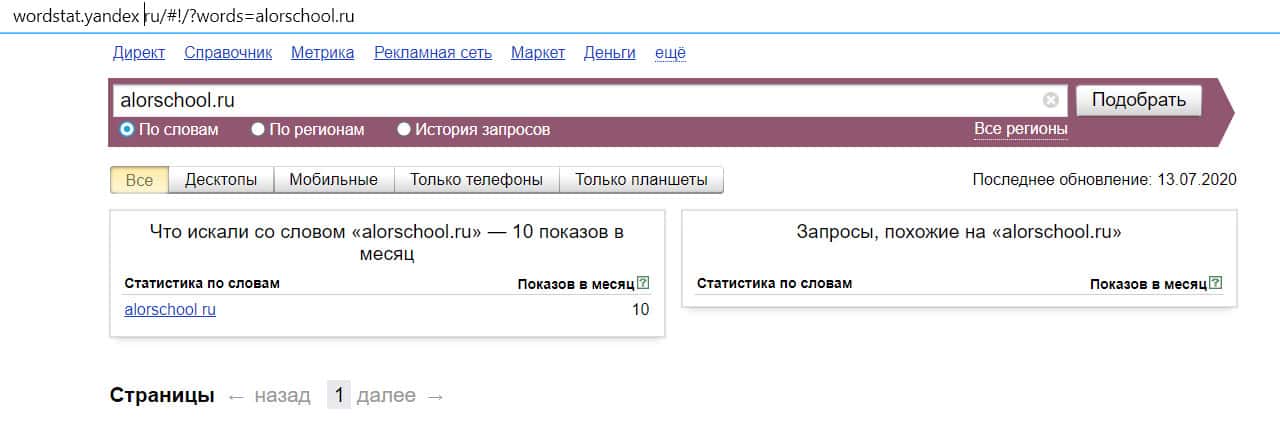
Task: Click help icon in left statistics table
Action: pos(642,283)
